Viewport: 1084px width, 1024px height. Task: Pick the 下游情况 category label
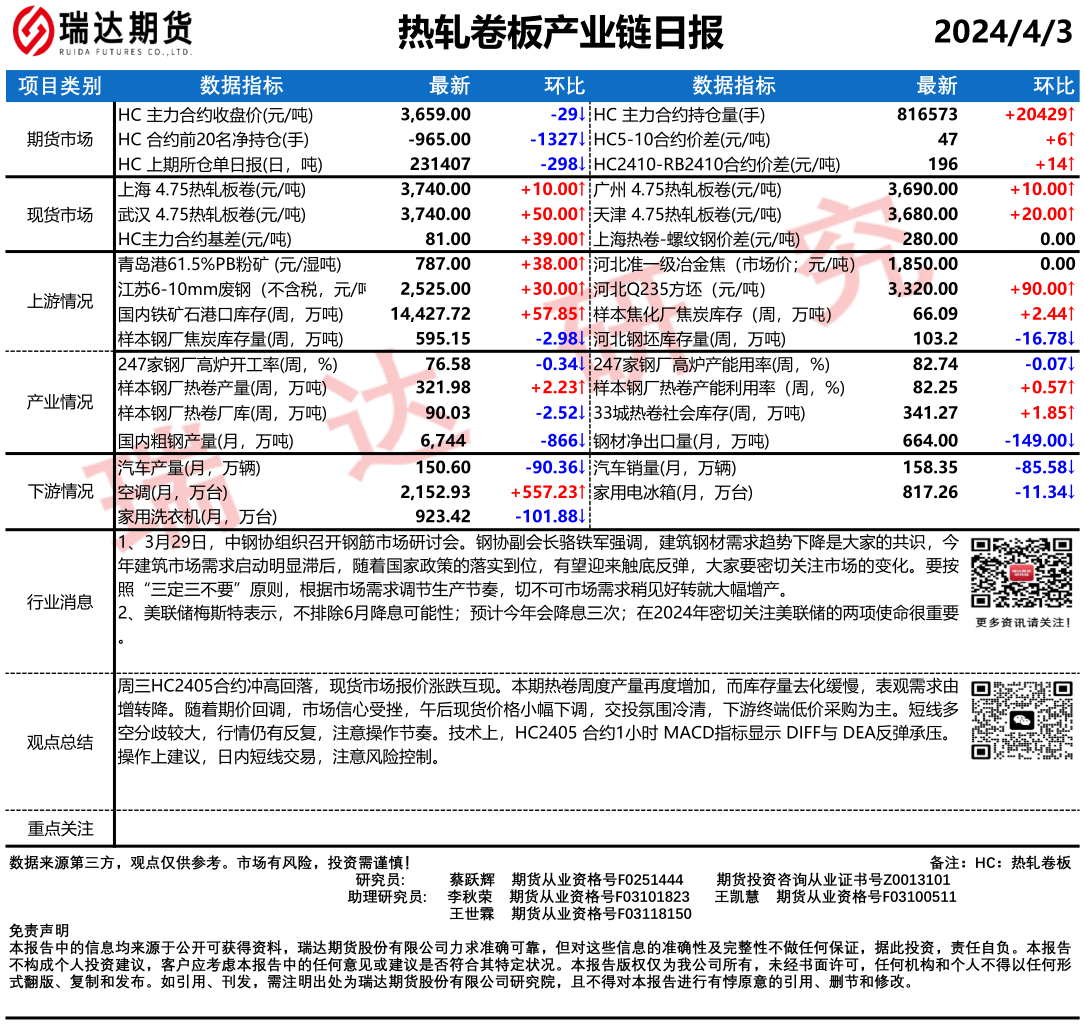point(59,491)
